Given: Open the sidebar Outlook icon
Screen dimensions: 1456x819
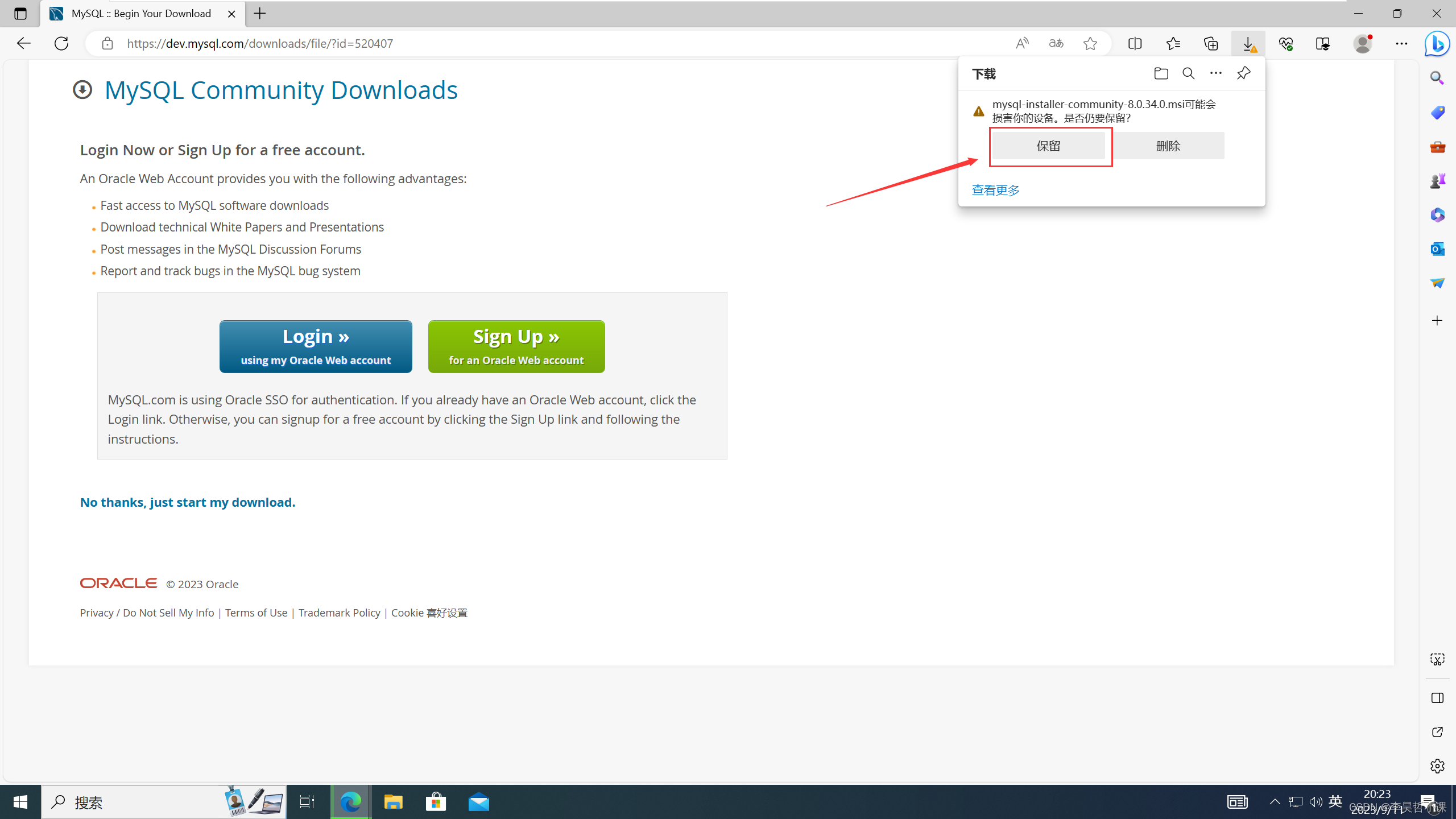Looking at the screenshot, I should click(x=1437, y=249).
